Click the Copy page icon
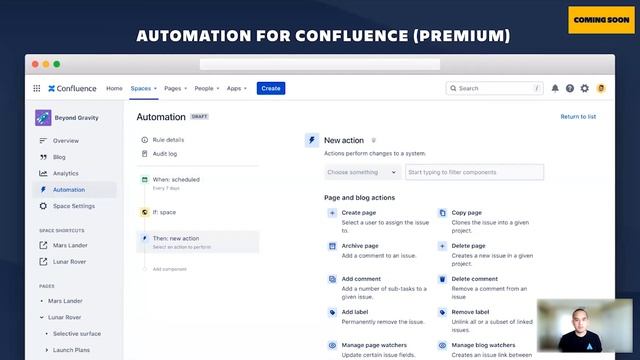Viewport: 640px width, 360px height. pos(442,213)
